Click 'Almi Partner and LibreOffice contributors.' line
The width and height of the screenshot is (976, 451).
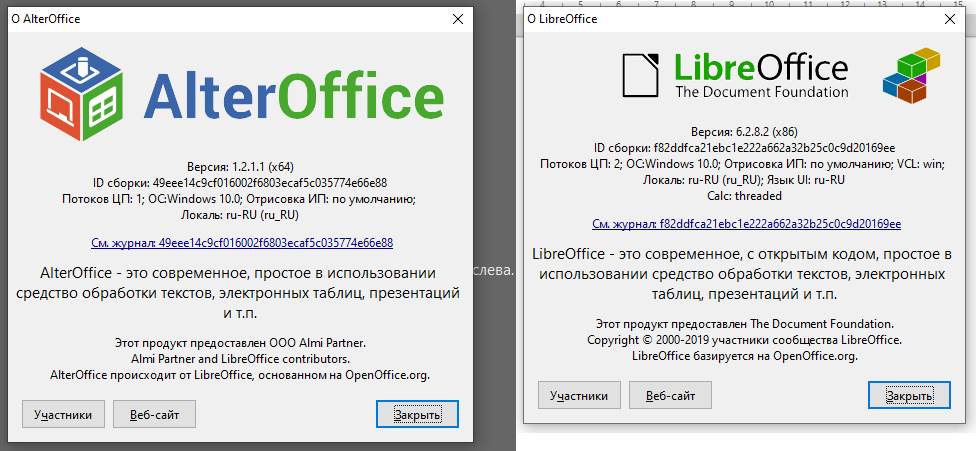coord(241,359)
